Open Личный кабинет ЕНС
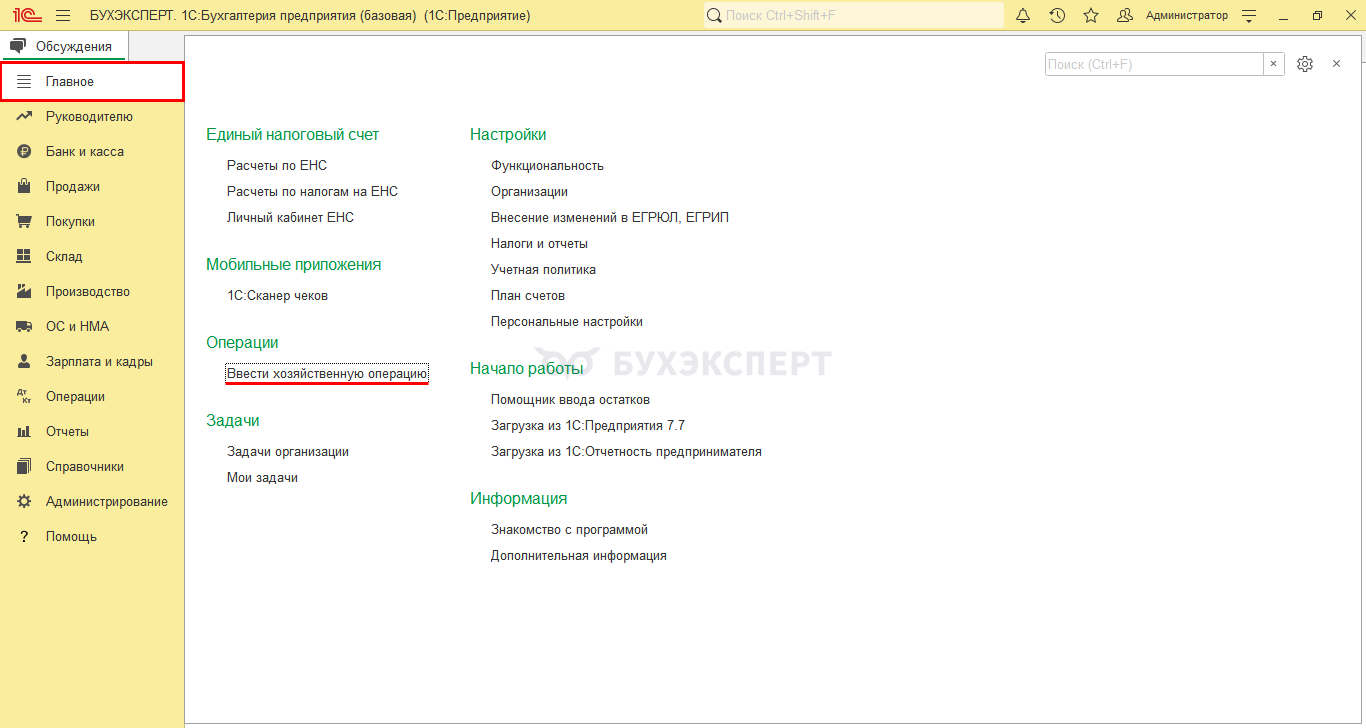 (x=291, y=218)
